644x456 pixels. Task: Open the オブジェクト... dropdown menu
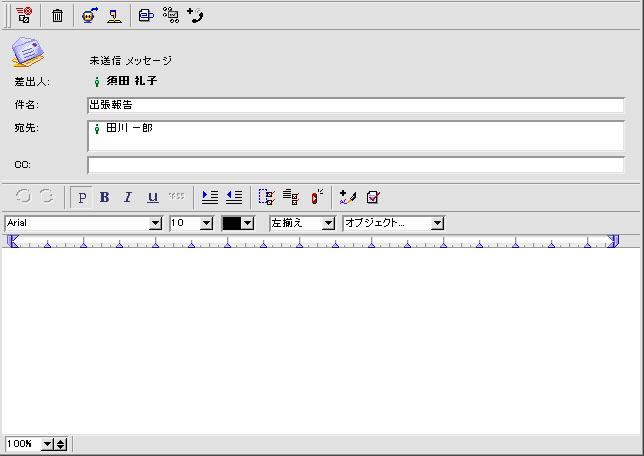tap(437, 223)
